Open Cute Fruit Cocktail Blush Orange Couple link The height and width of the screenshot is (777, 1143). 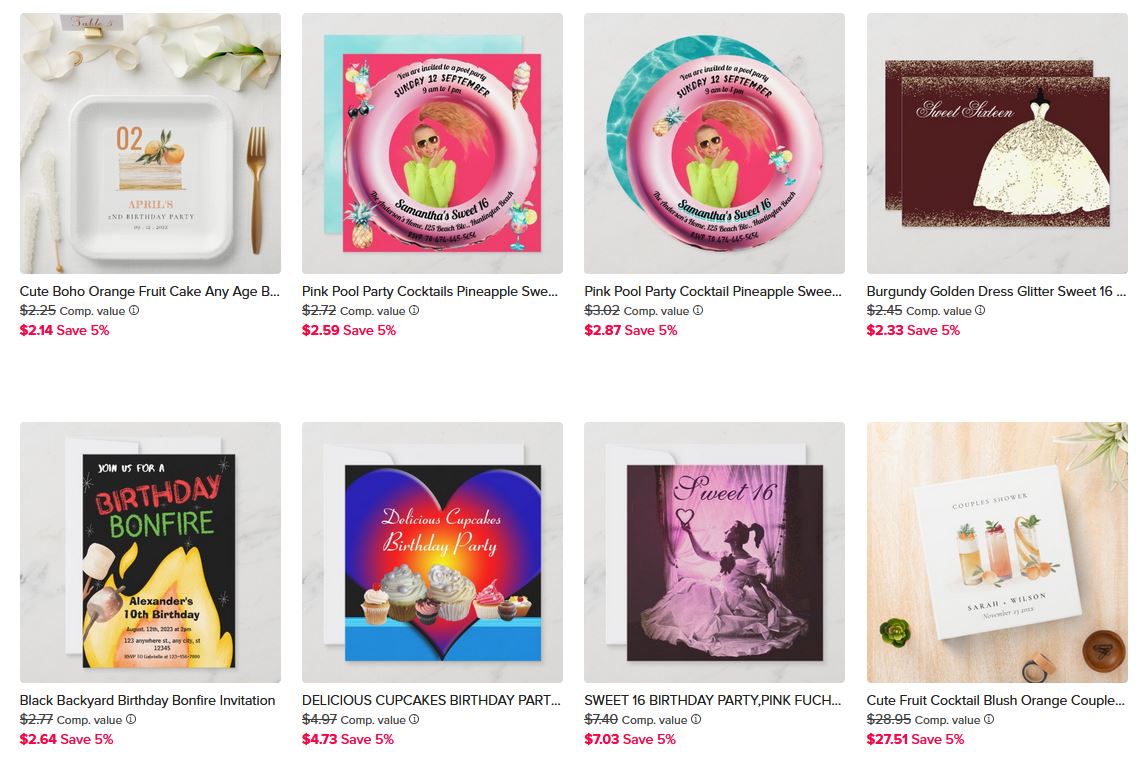[996, 700]
